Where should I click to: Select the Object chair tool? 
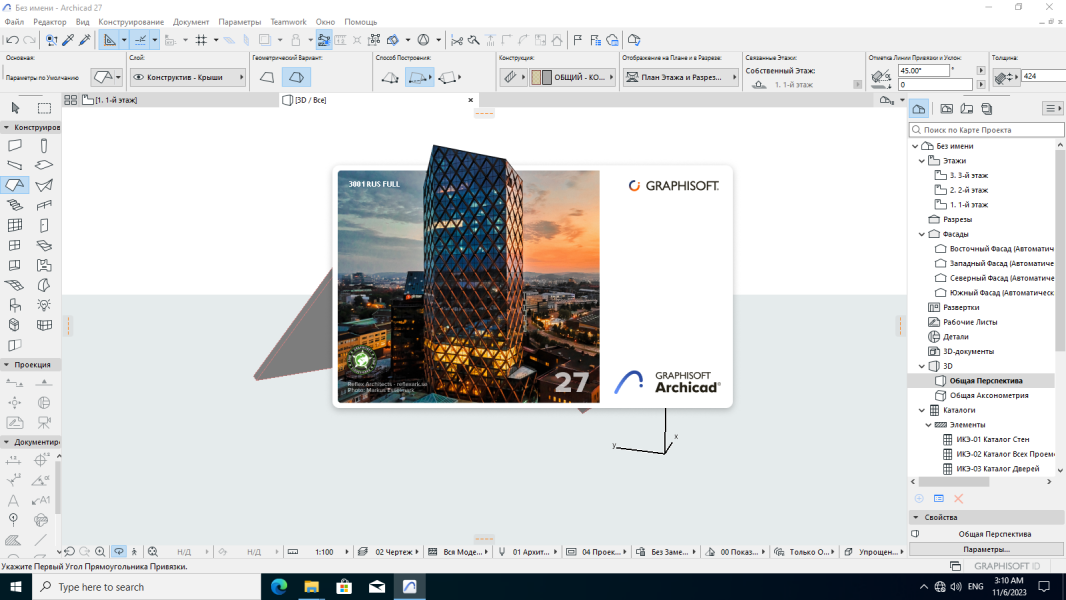(x=14, y=305)
